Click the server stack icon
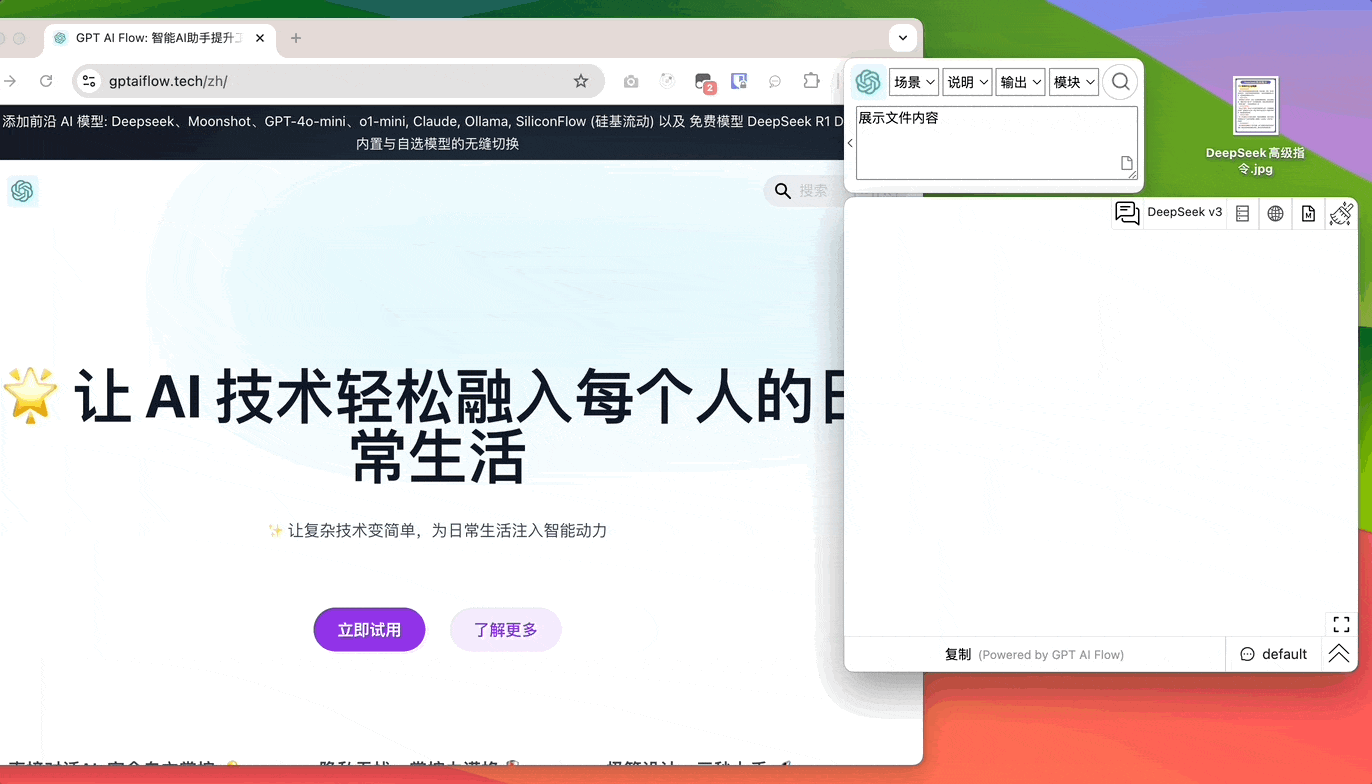1372x784 pixels. [1242, 213]
